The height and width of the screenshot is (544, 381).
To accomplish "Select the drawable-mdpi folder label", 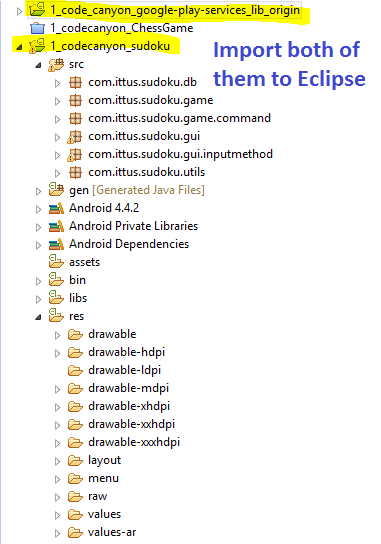I will tap(128, 388).
